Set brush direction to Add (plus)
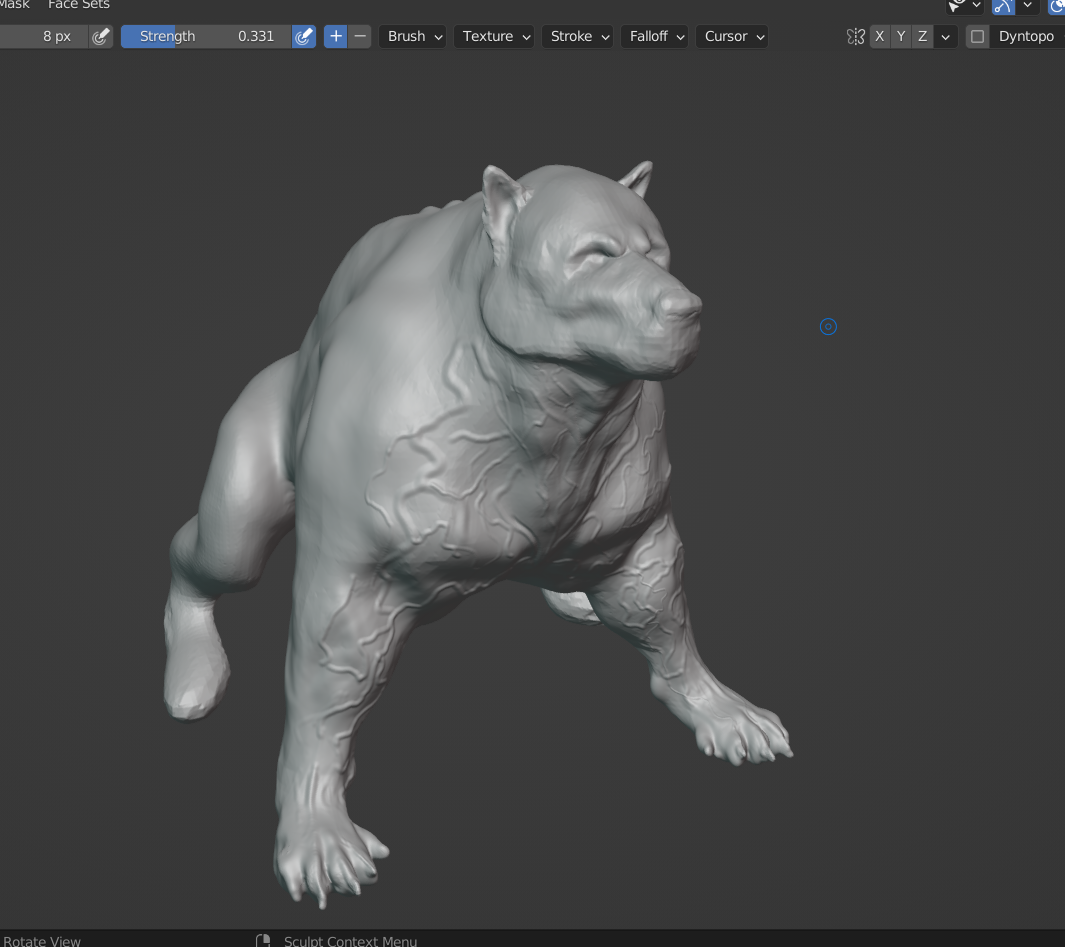 click(336, 37)
